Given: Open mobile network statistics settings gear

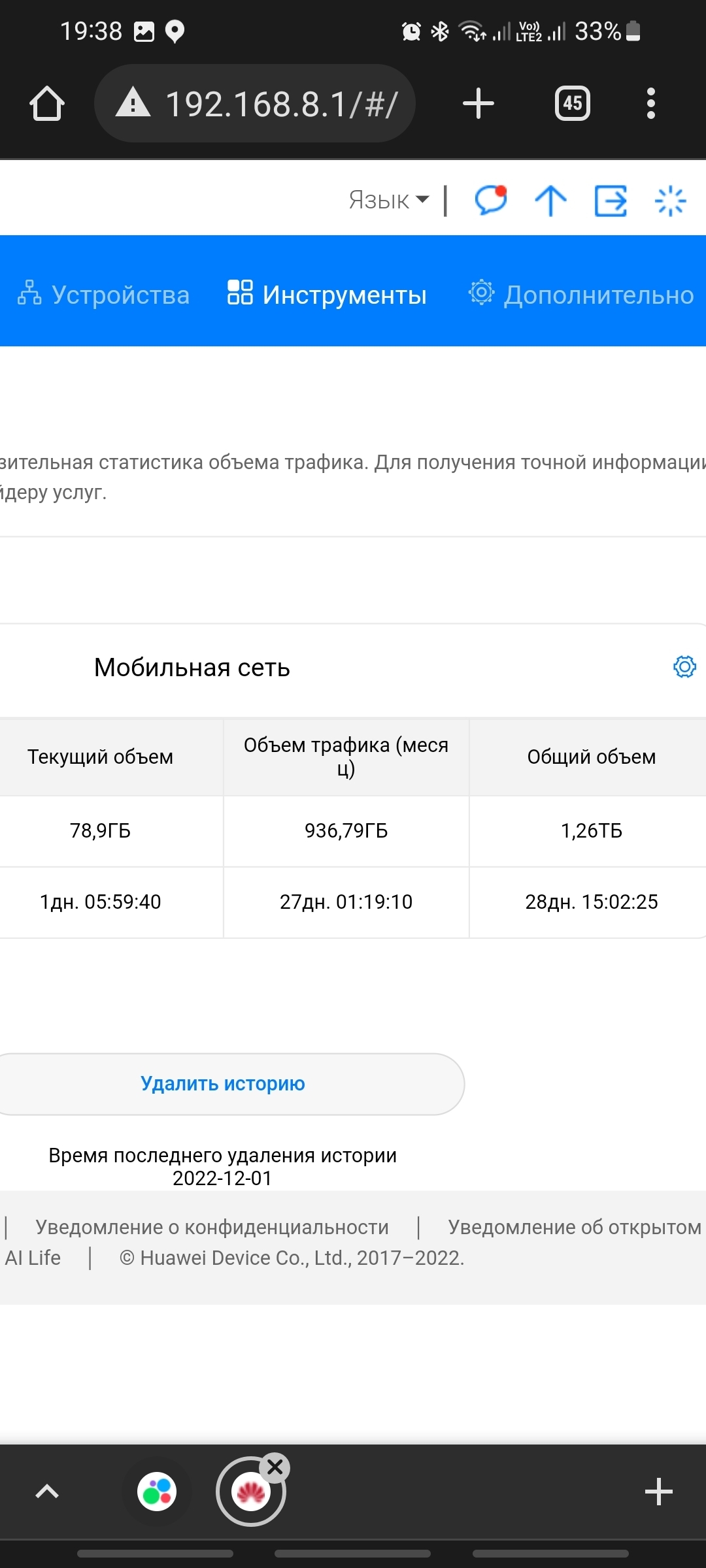Looking at the screenshot, I should (684, 667).
